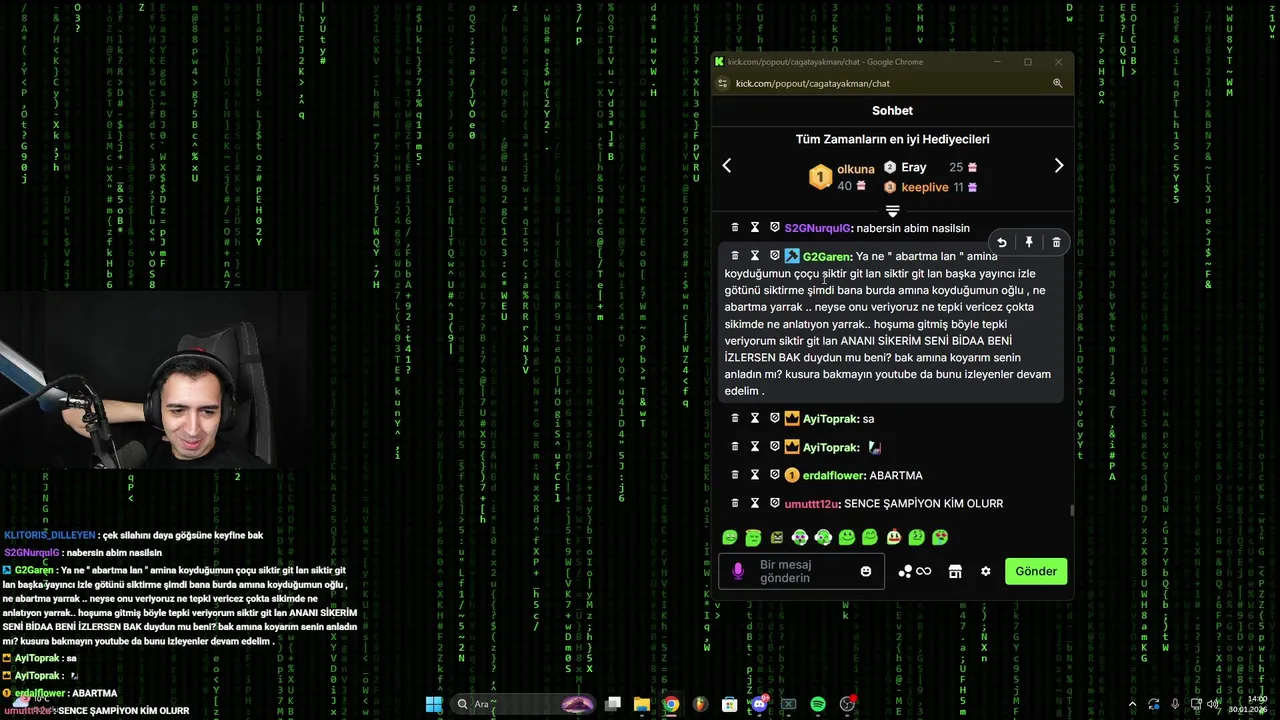The image size is (1280, 720).
Task: Pin the highlighted G2Garen message
Action: [1029, 242]
